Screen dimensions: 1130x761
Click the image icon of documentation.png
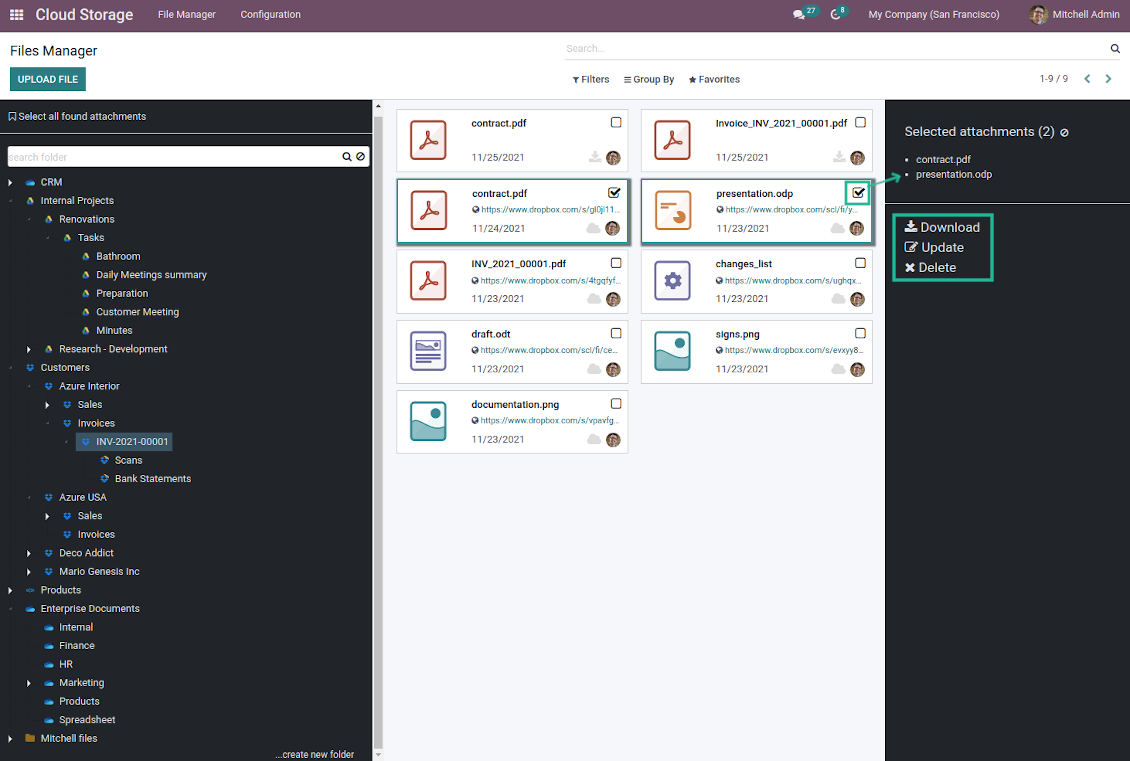coord(428,421)
